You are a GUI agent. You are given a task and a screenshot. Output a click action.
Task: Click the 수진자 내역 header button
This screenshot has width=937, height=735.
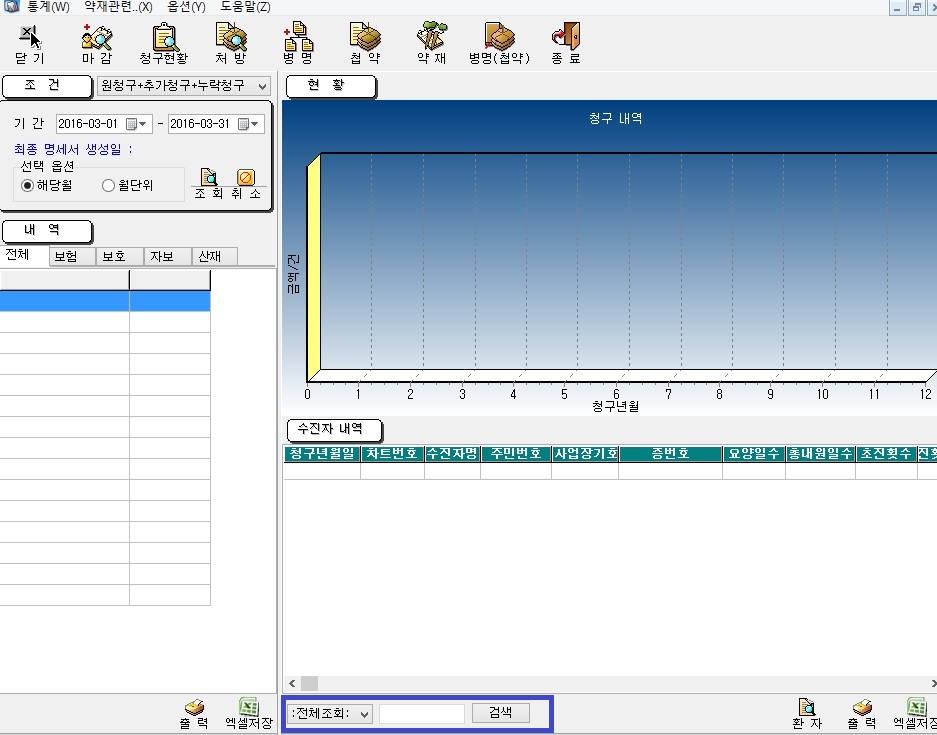coord(335,429)
